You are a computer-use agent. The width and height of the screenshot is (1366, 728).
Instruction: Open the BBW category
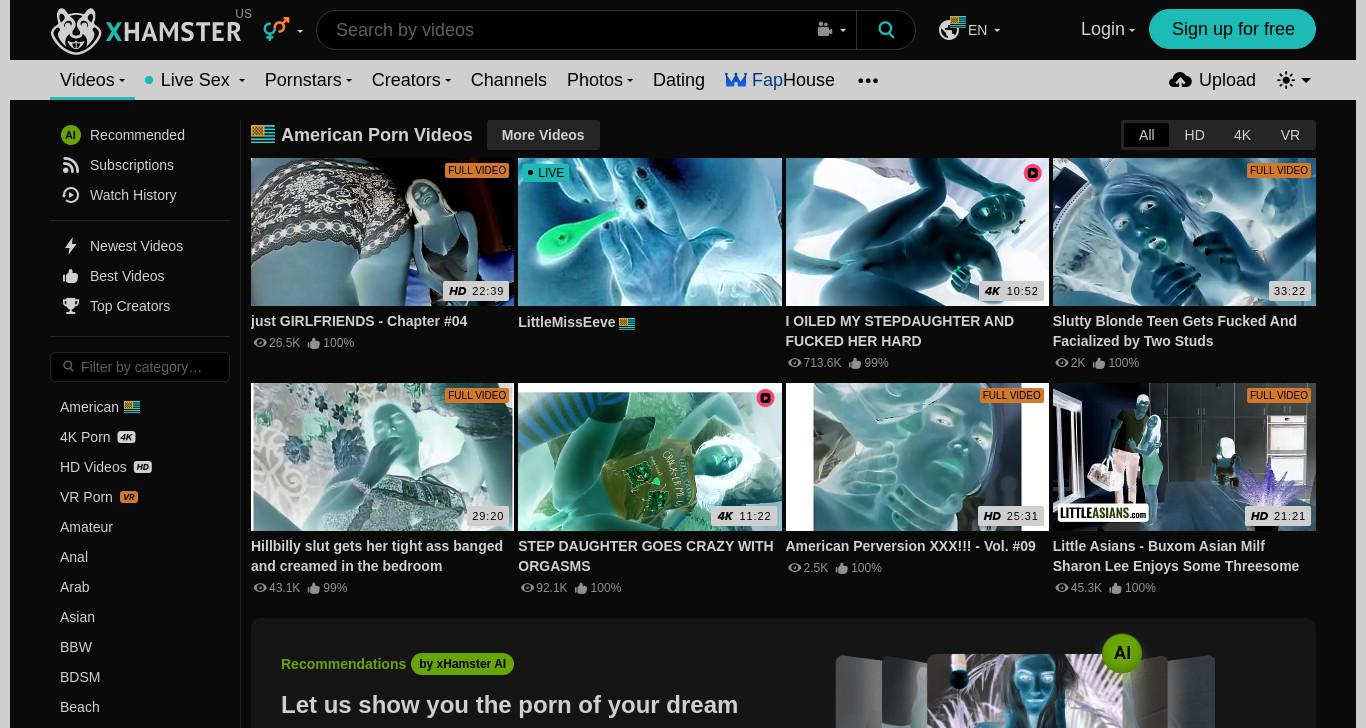coord(76,647)
